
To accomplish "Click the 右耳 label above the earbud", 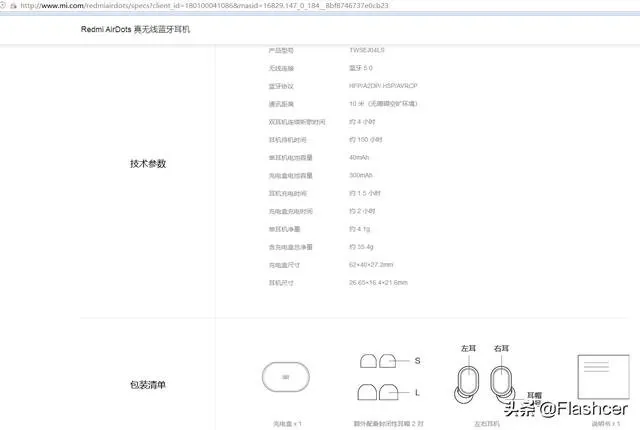I will [x=501, y=348].
